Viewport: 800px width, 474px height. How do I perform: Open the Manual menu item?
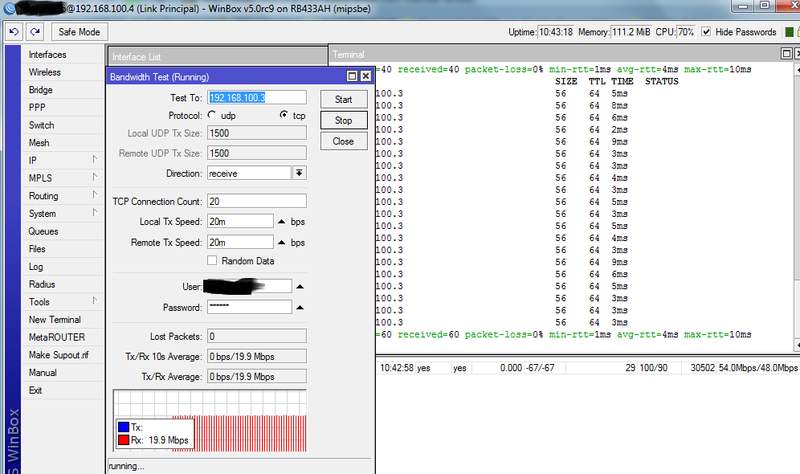(x=42, y=372)
